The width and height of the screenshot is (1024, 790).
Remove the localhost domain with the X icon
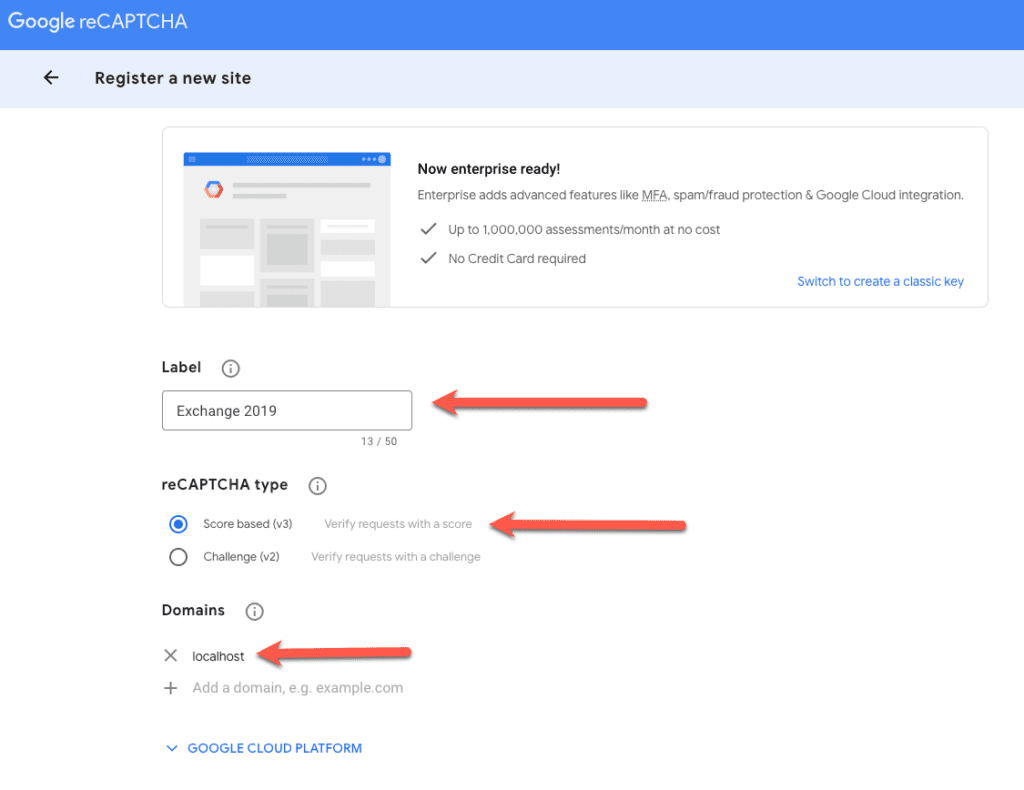(170, 655)
